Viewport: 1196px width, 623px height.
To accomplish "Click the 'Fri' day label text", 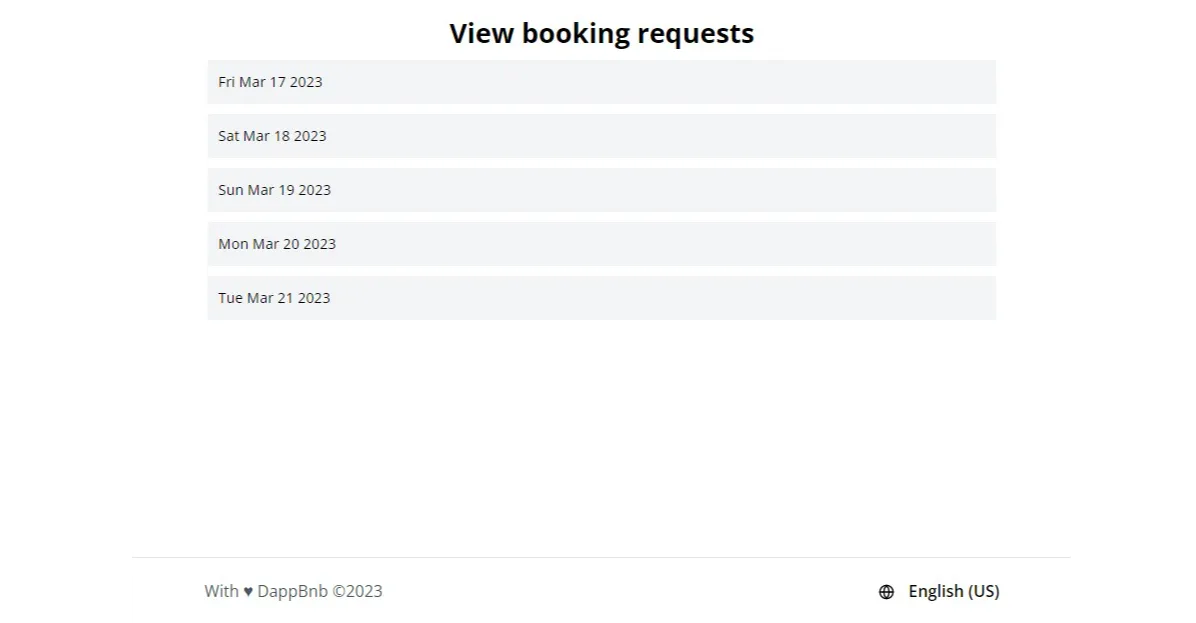I will tap(227, 82).
